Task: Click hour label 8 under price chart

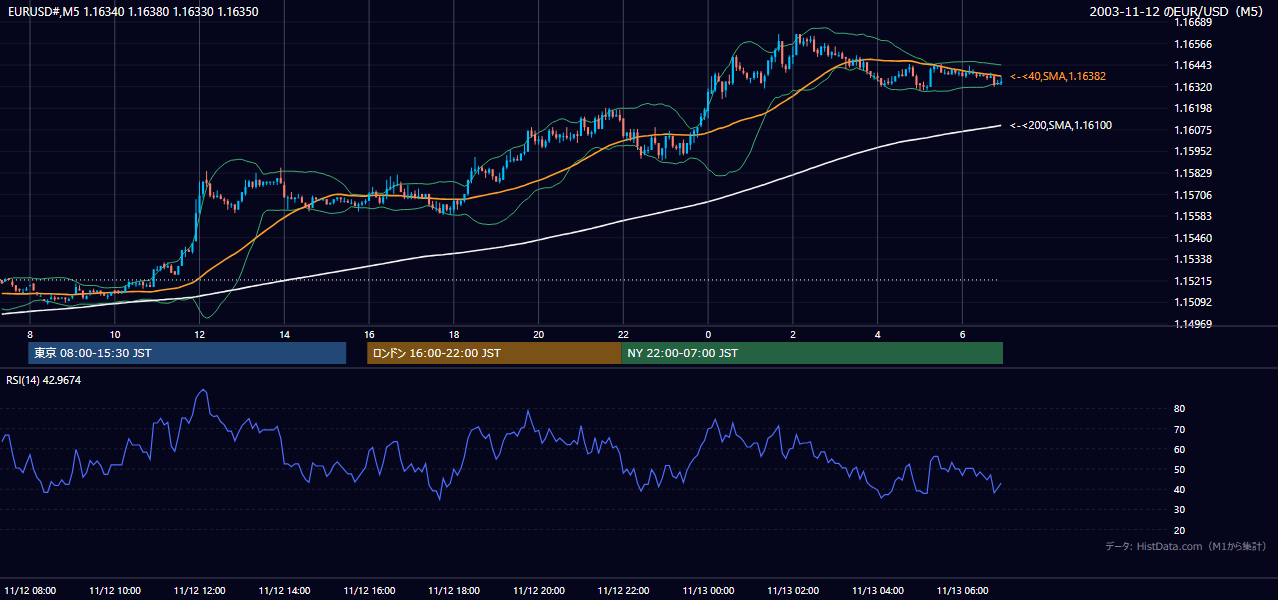Action: (x=30, y=334)
